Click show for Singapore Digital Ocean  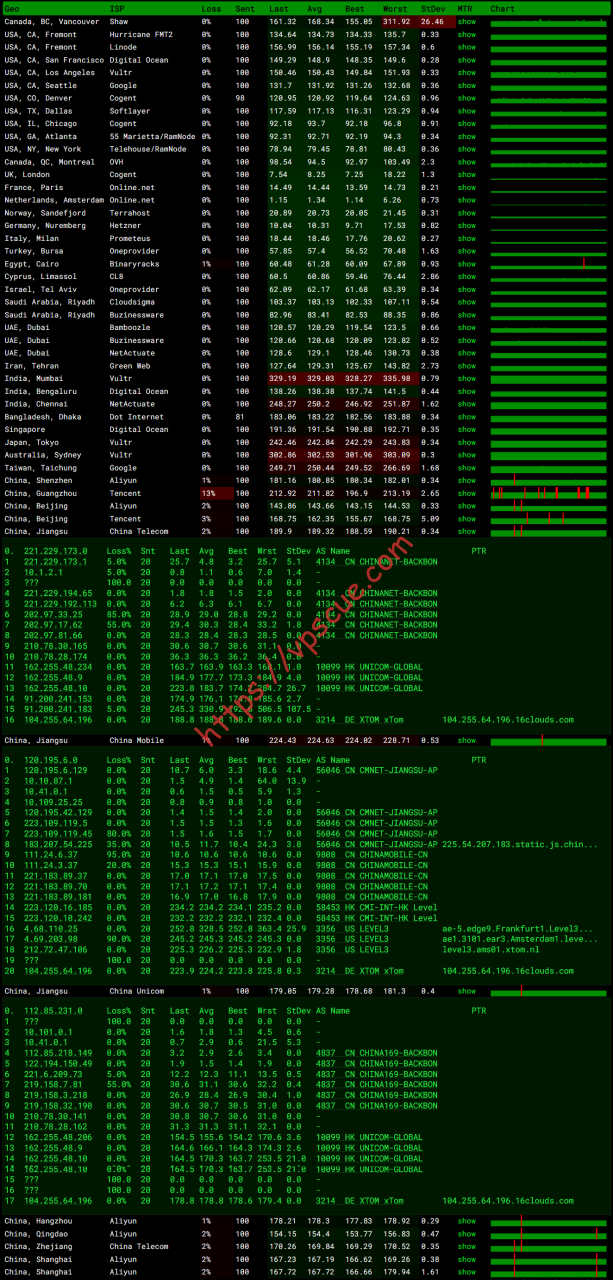pos(467,430)
